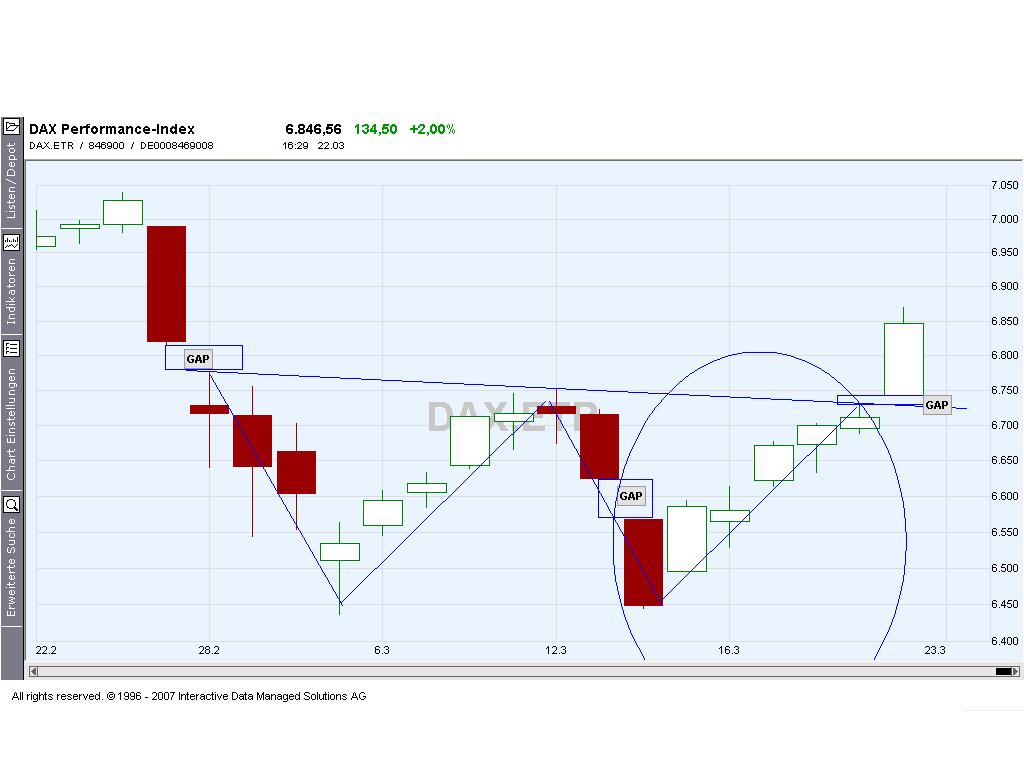
Task: Click the scrollbar left arrow
Action: click(x=33, y=671)
